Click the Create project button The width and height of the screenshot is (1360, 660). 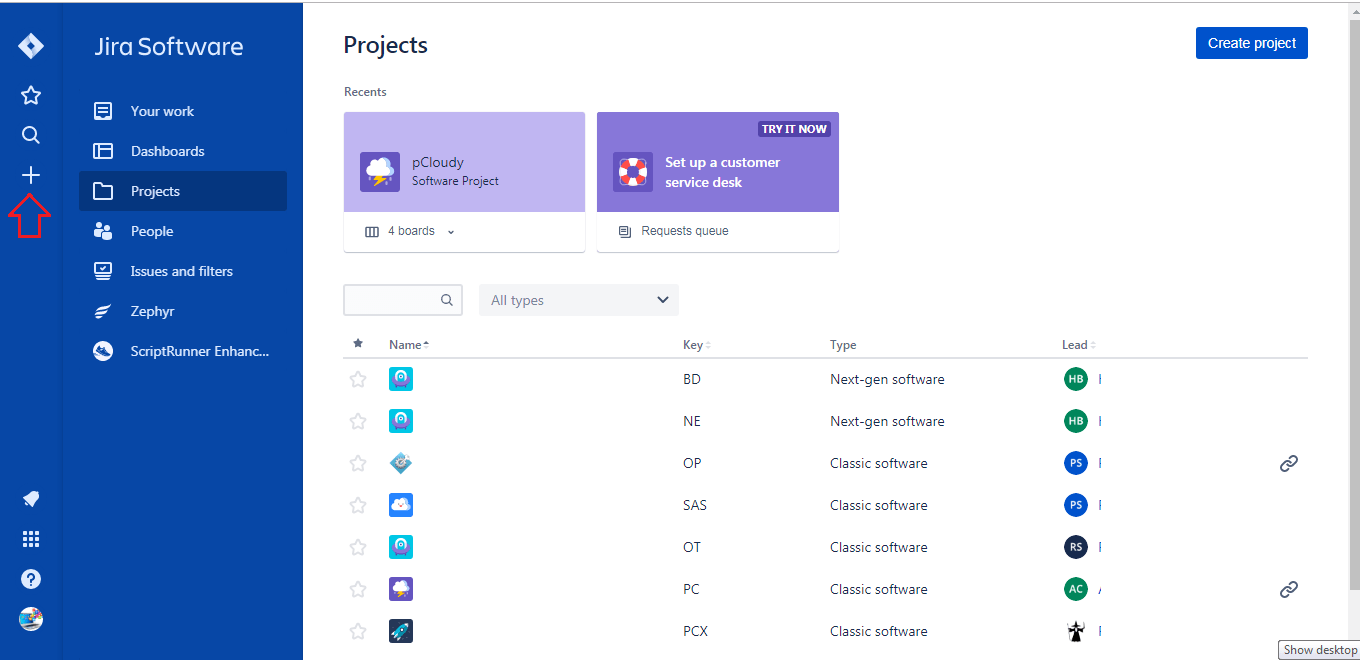[x=1251, y=43]
